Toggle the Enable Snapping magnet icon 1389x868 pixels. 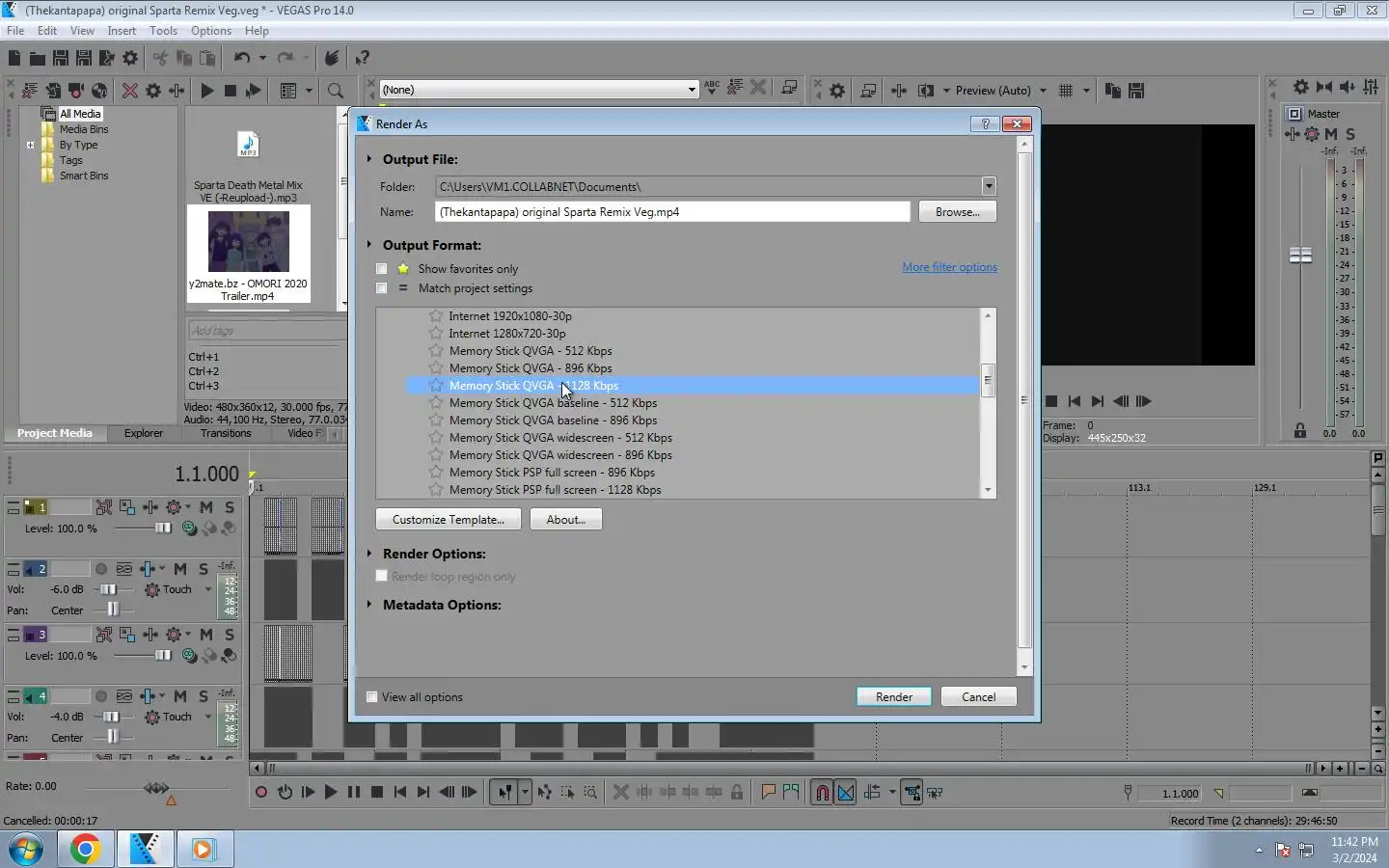click(x=822, y=793)
